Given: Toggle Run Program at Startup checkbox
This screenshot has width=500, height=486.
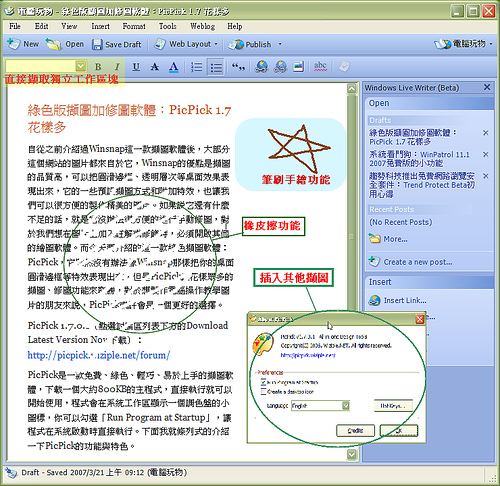Looking at the screenshot, I should (x=263, y=382).
